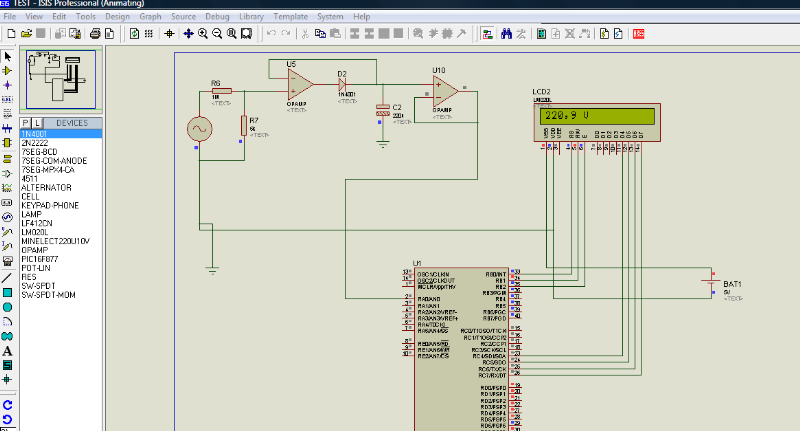Screen dimensions: 800x431
Task: Open the Template menu
Action: [291, 17]
